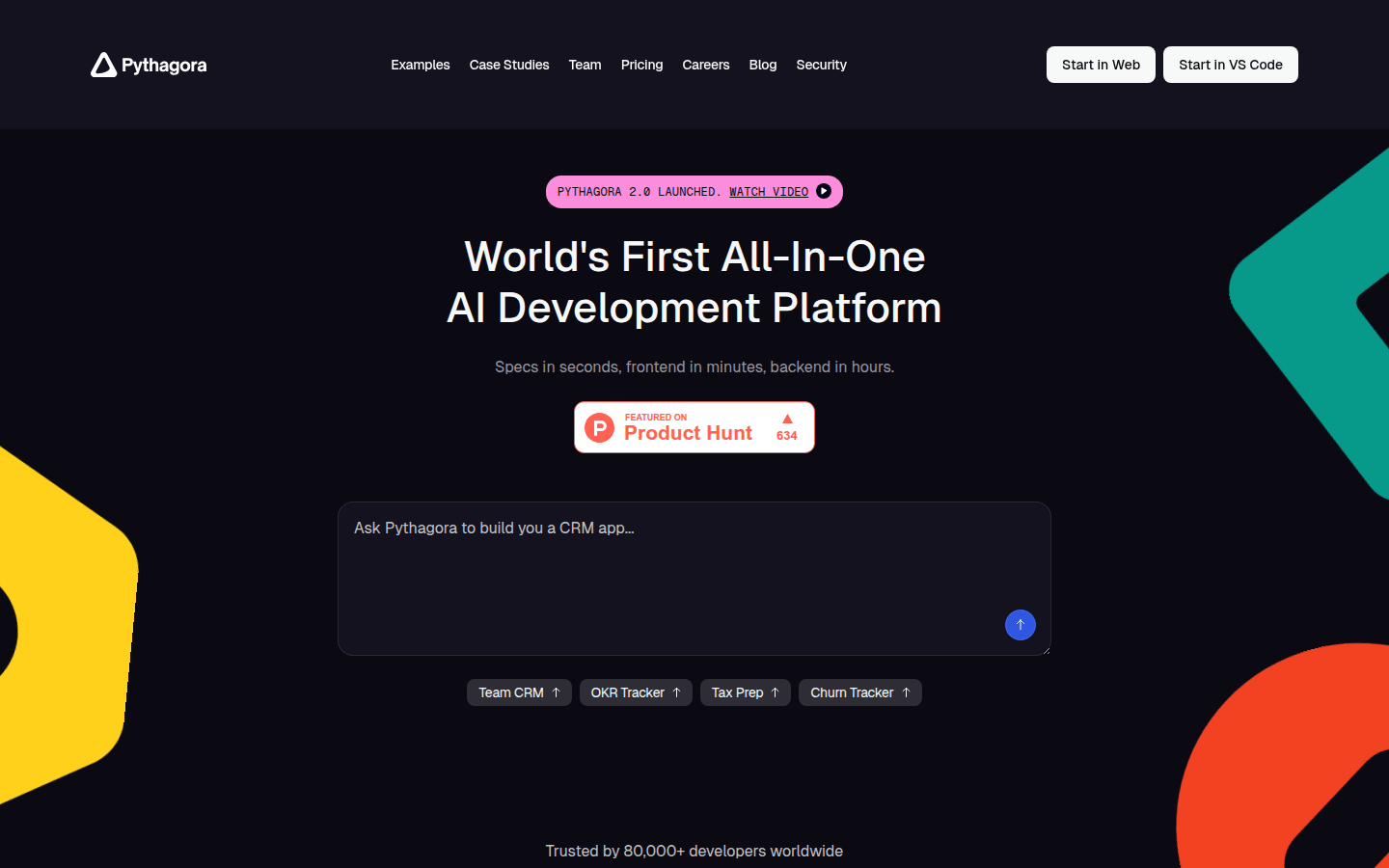Follow the Watch Video link

coord(769,192)
